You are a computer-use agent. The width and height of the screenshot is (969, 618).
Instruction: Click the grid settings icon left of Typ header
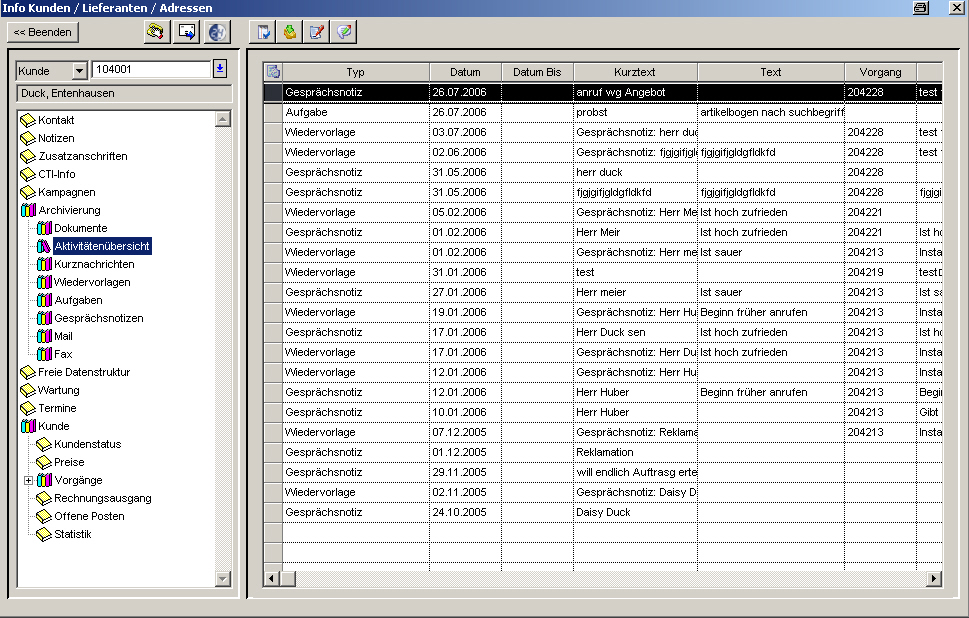coord(273,72)
